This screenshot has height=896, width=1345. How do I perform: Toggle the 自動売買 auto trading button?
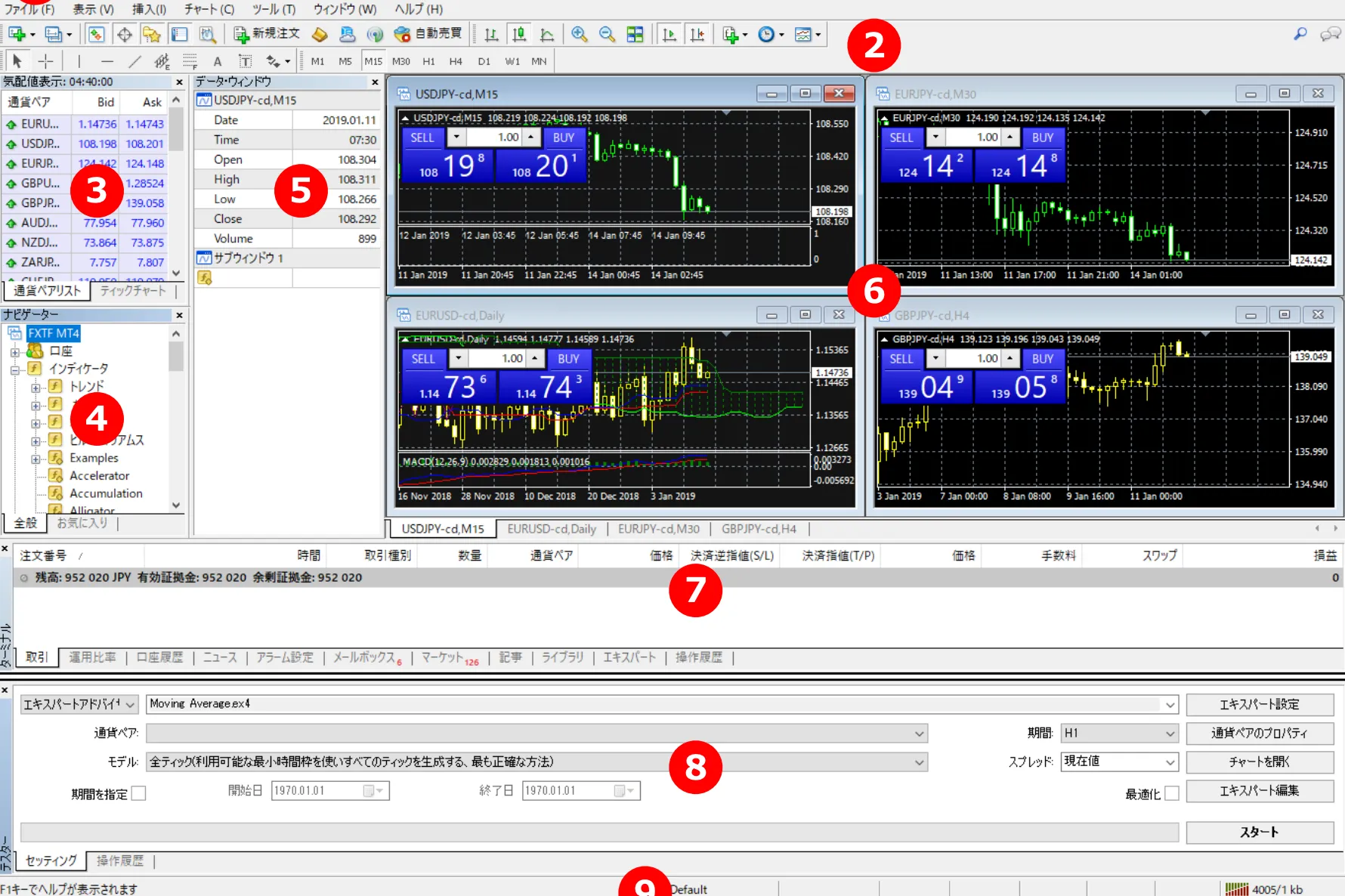(428, 34)
